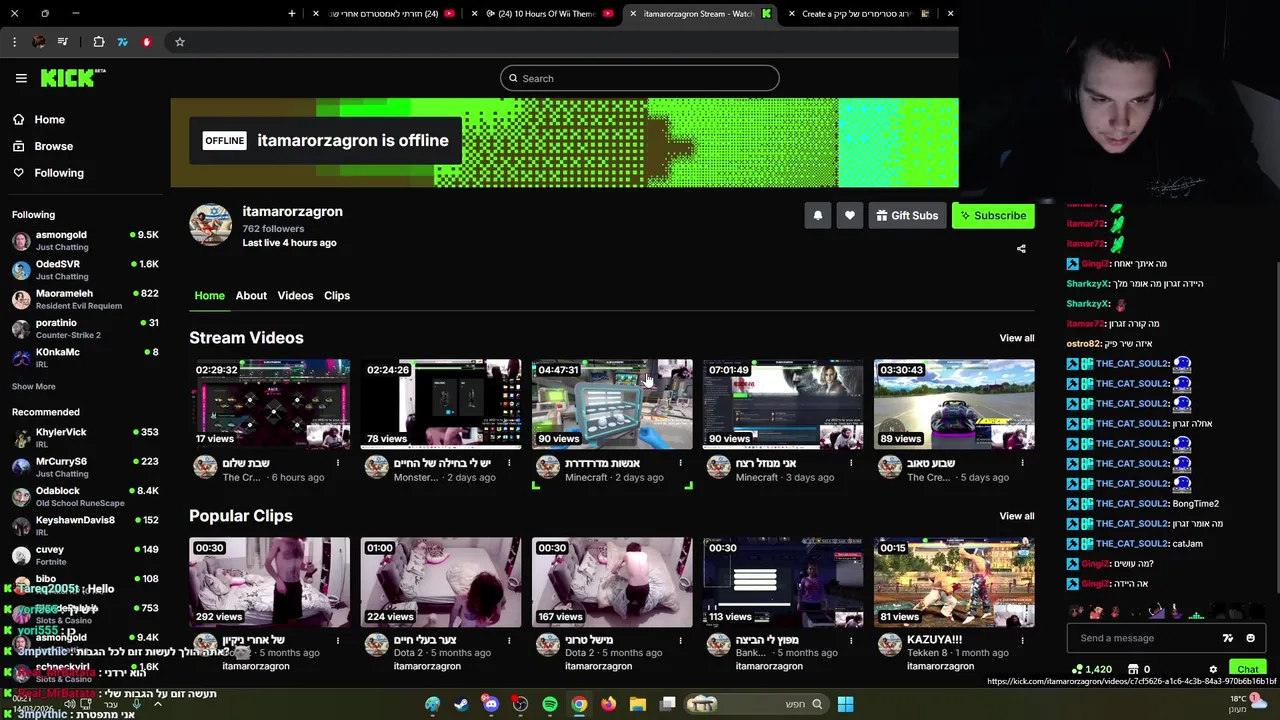Open options menu for שבת שלום video
The height and width of the screenshot is (720, 1280).
338,463
